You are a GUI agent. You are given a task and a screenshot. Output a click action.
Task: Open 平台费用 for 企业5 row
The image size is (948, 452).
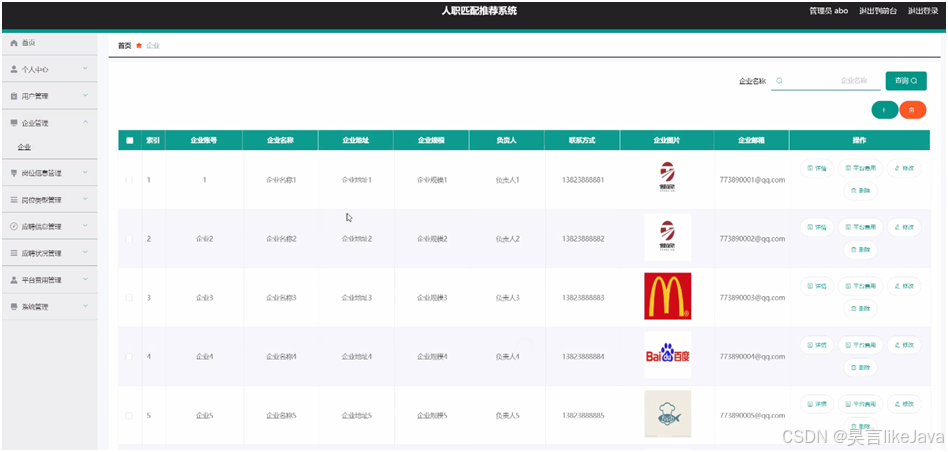(x=860, y=404)
